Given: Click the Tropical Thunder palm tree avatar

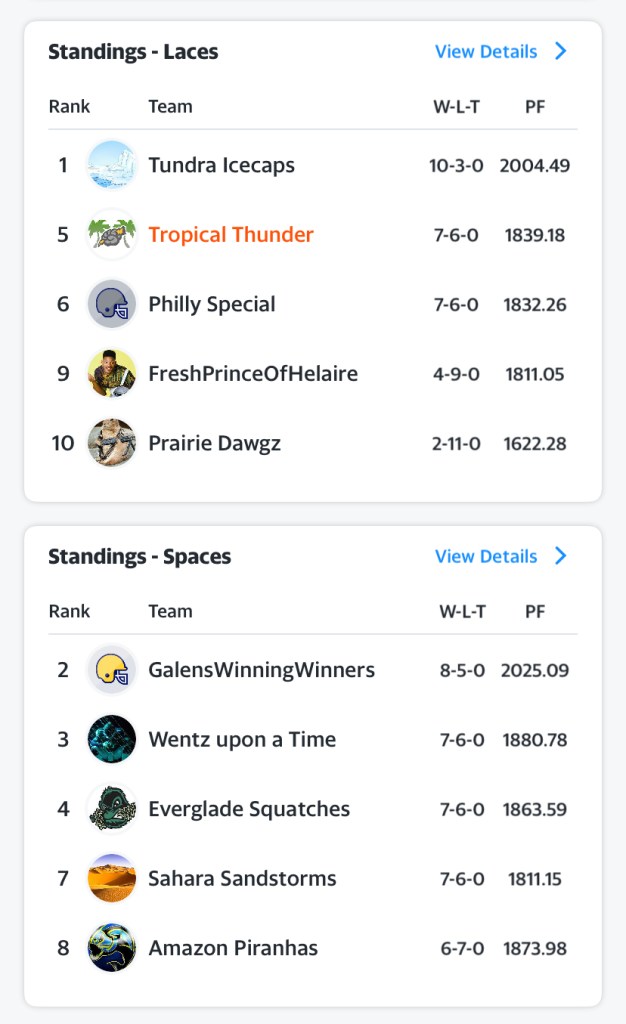Looking at the screenshot, I should click(111, 235).
